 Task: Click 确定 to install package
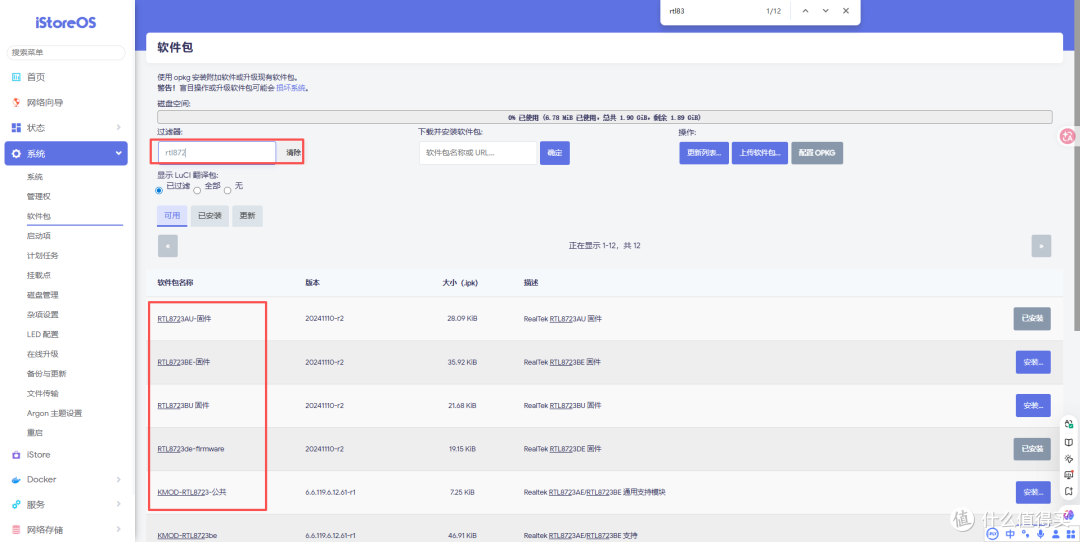(554, 153)
